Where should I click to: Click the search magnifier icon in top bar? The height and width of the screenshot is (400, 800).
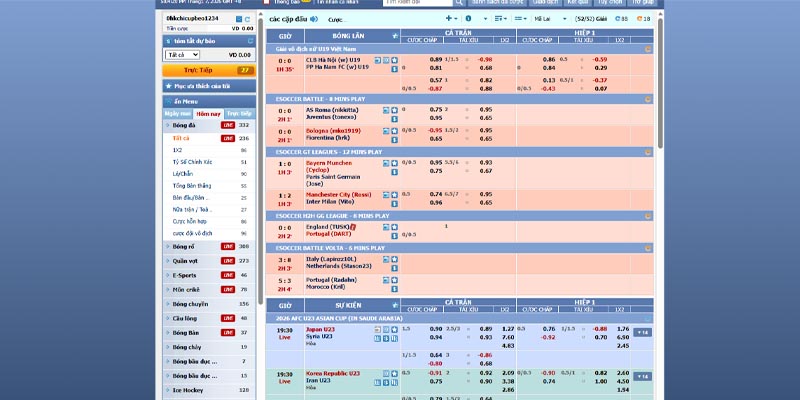tap(457, 3)
